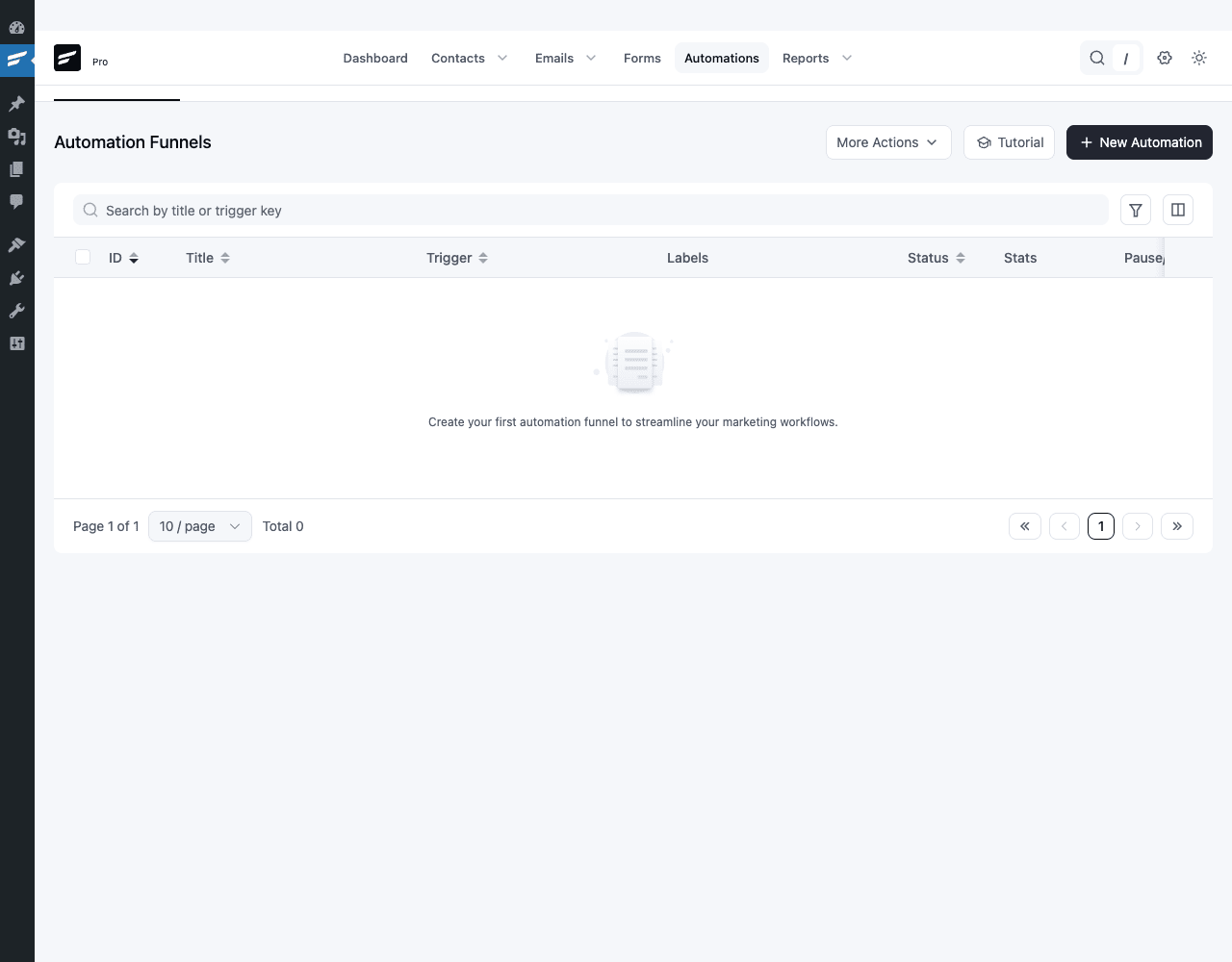The width and height of the screenshot is (1232, 962).
Task: Open the filter funnel icon button
Action: 1136,210
